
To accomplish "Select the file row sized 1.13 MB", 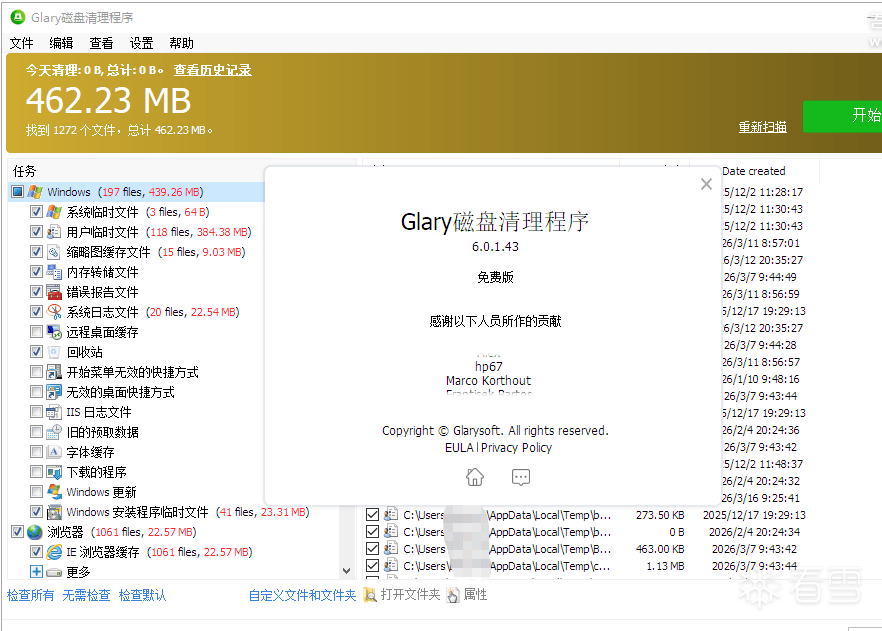I will tap(588, 566).
